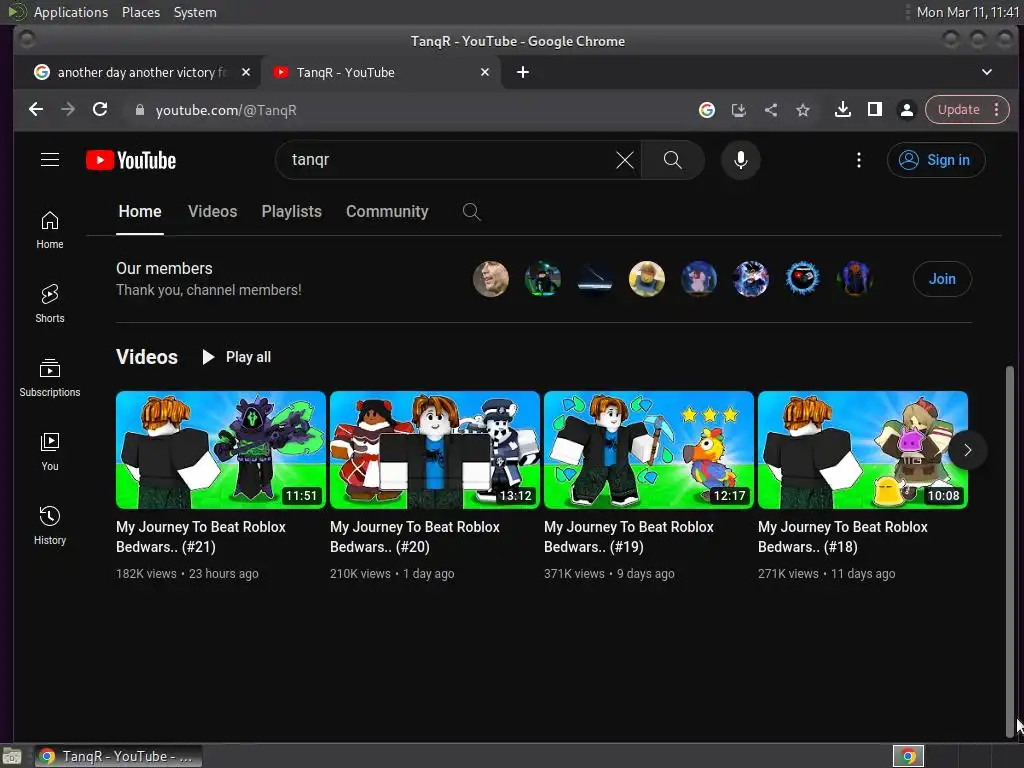This screenshot has width=1024, height=768.
Task: Open the YouTube hamburger guide menu
Action: [x=50, y=160]
